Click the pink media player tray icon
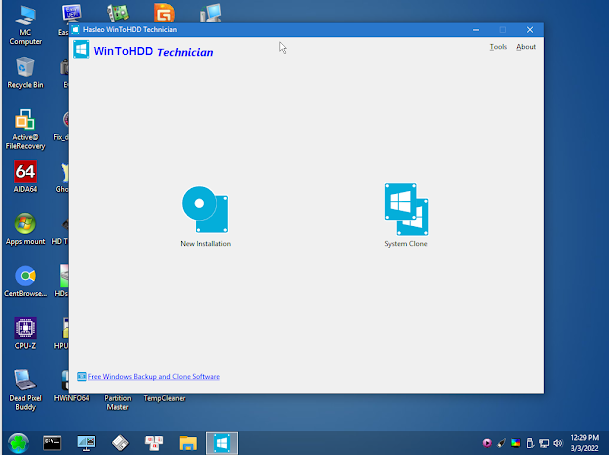The width and height of the screenshot is (609, 455). tap(487, 443)
